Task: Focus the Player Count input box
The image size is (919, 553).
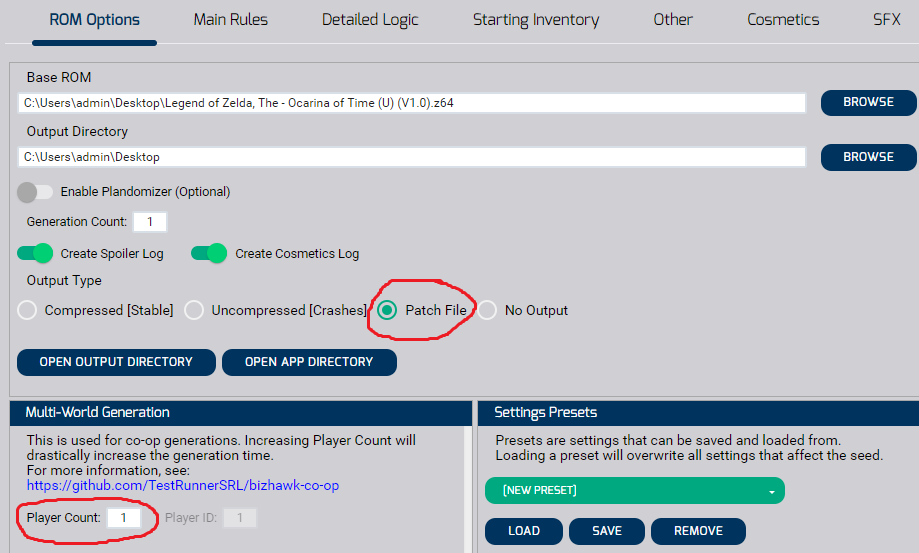Action: pos(124,518)
